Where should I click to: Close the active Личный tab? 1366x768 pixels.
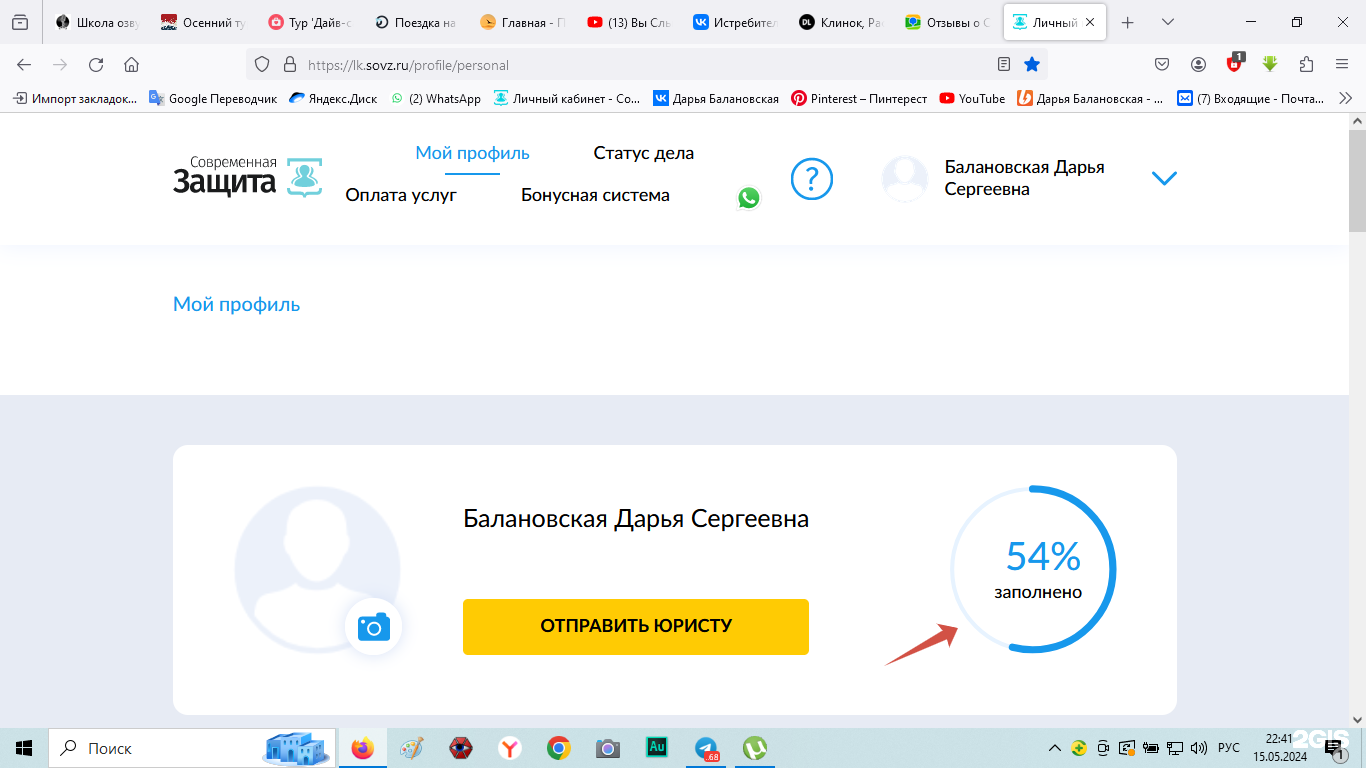pyautogui.click(x=1090, y=22)
